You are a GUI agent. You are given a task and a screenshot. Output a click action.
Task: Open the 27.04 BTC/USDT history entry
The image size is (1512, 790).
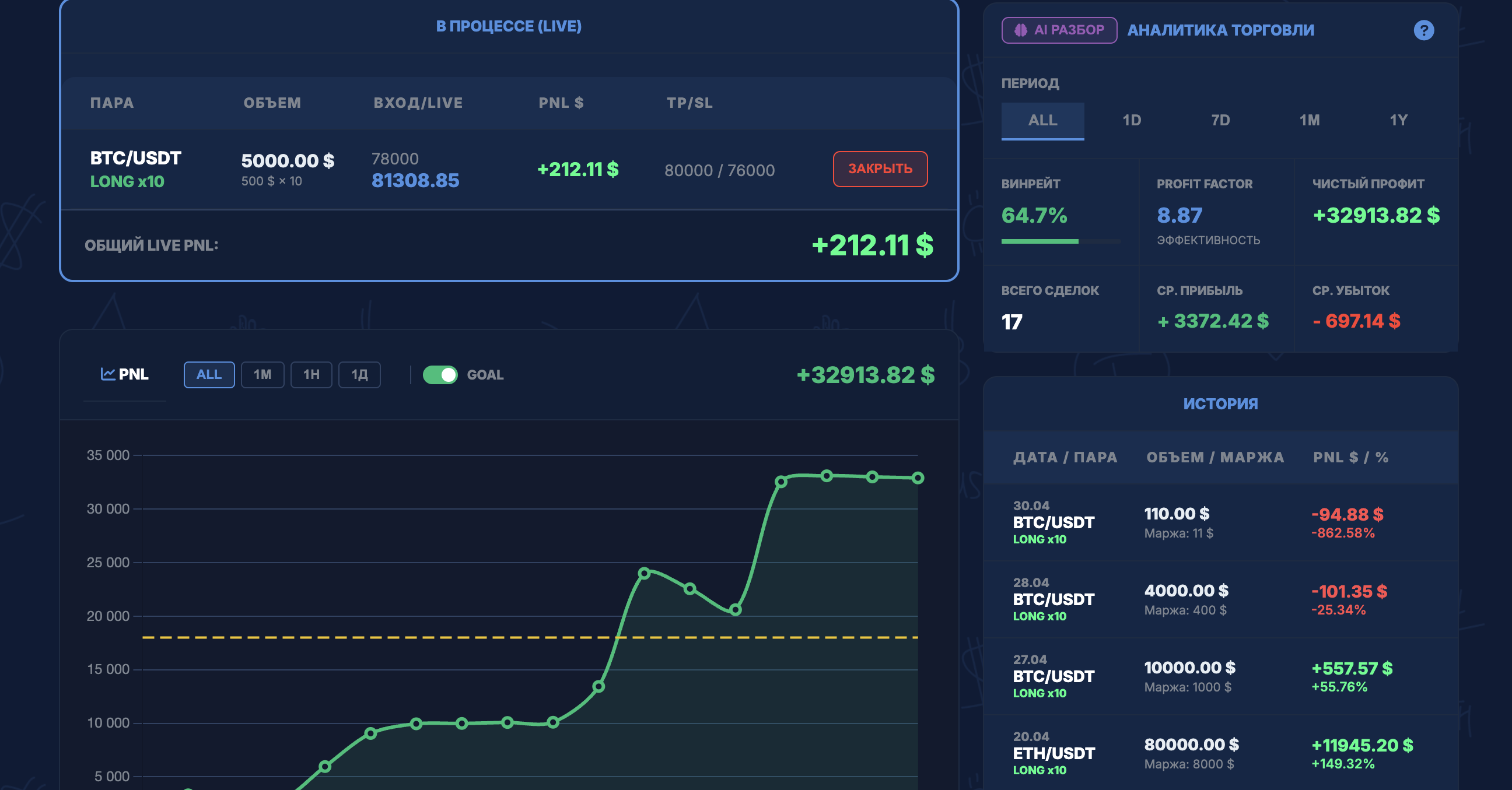click(1220, 676)
